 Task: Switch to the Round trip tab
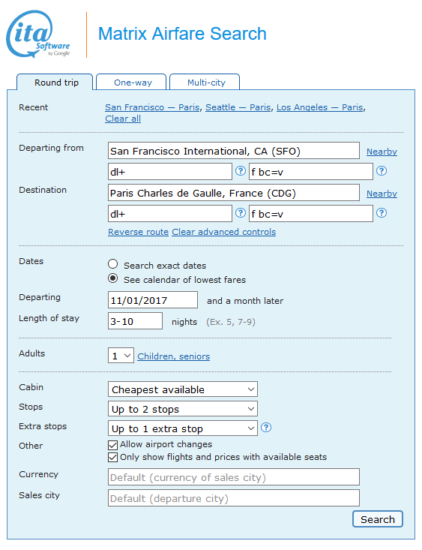(55, 82)
